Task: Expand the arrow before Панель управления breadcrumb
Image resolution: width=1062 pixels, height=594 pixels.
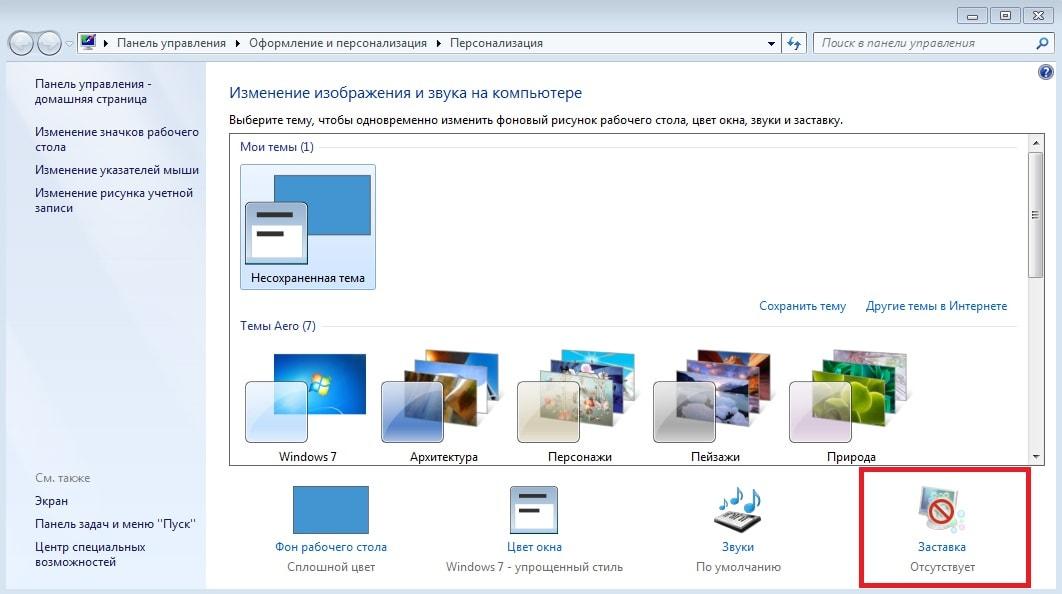Action: (x=106, y=43)
